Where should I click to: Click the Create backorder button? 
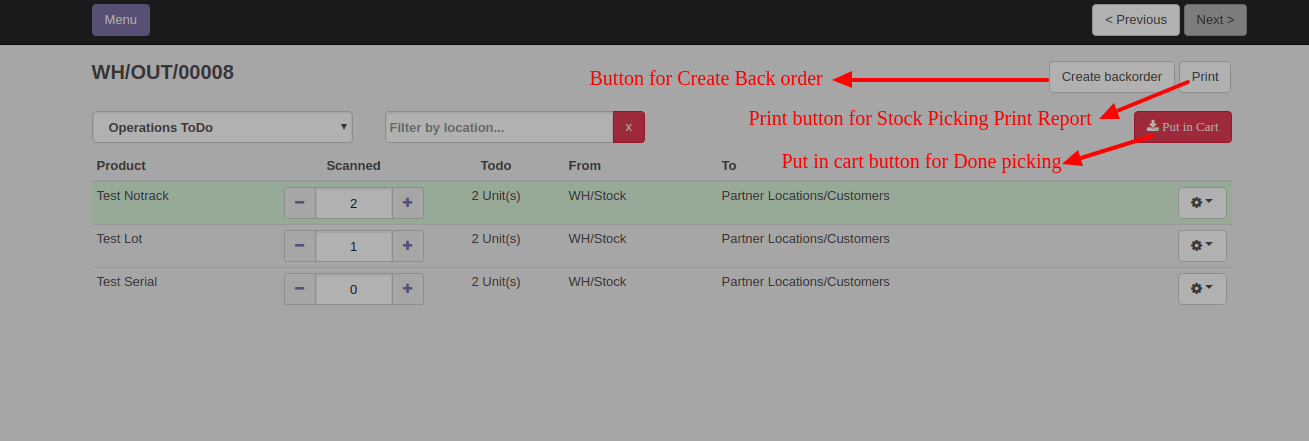[1111, 77]
